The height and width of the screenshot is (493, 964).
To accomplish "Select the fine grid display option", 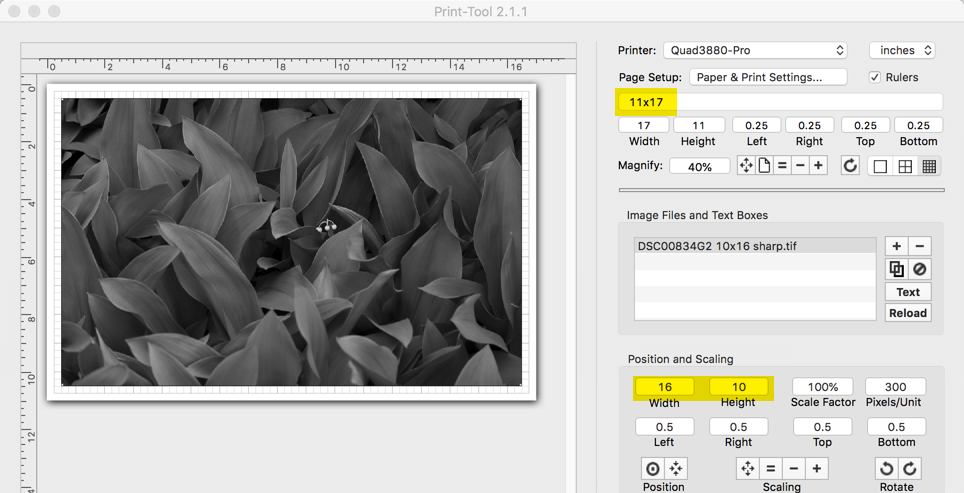I will point(929,166).
